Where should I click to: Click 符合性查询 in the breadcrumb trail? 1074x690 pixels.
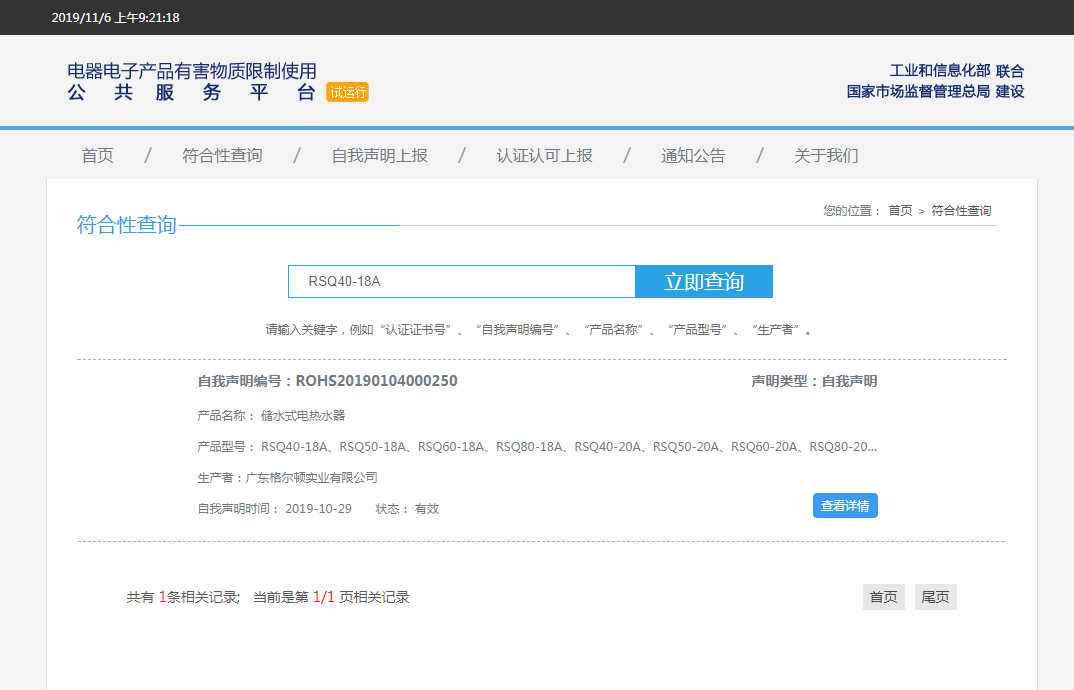click(x=961, y=211)
